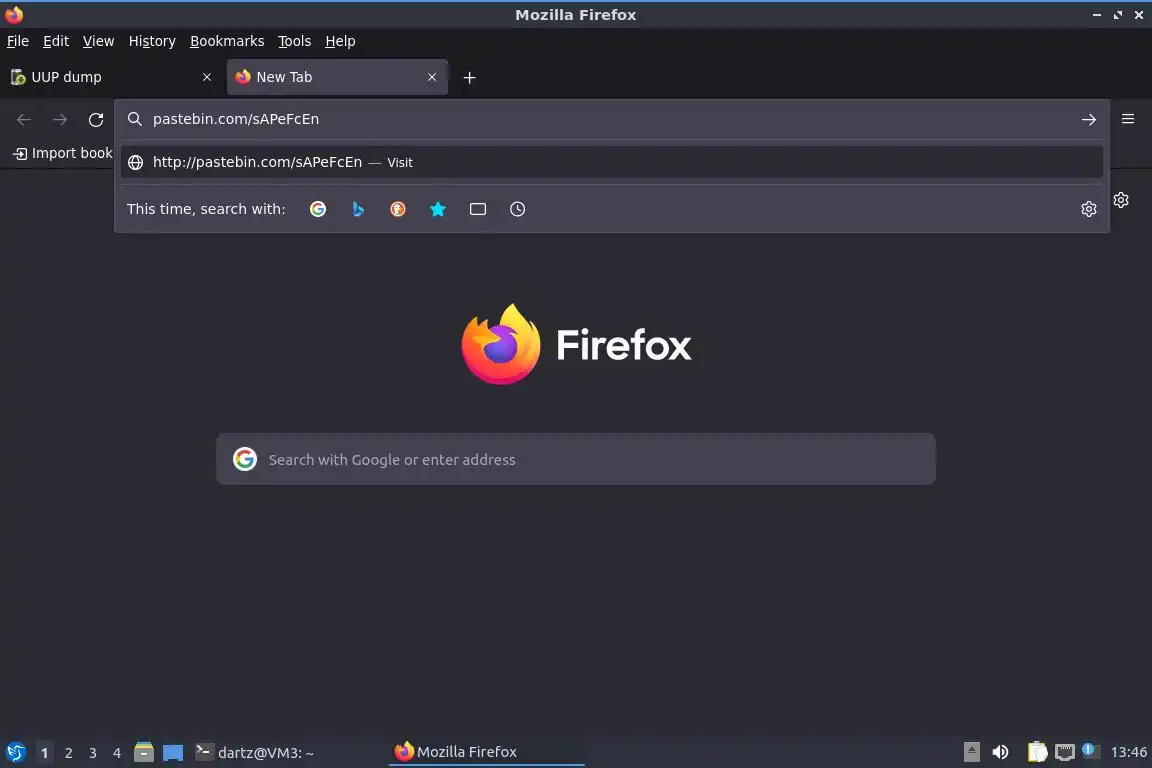This screenshot has width=1152, height=768.
Task: Switch to the UUP dump tab
Action: click(x=112, y=77)
